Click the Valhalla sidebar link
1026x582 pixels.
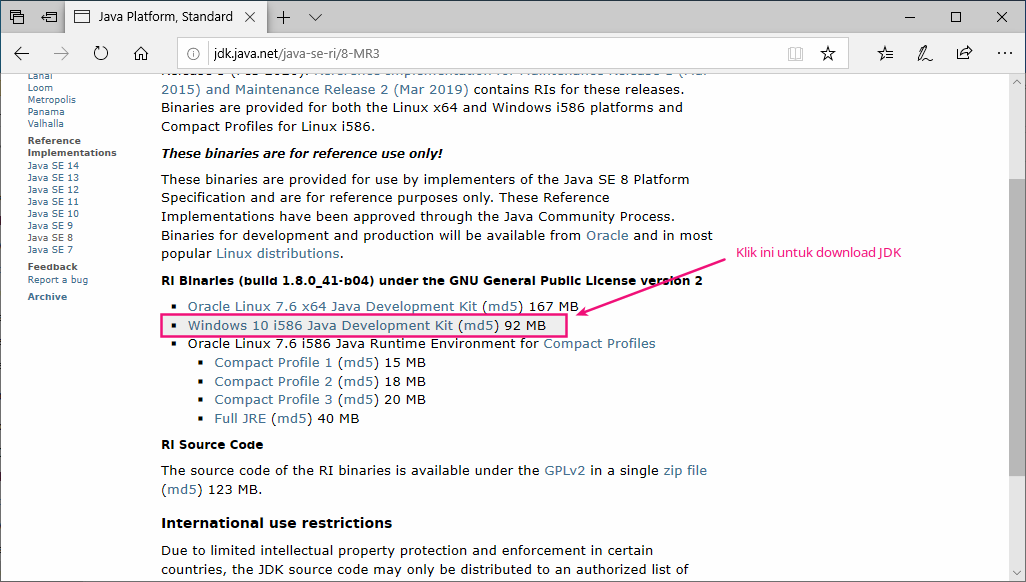tap(45, 123)
